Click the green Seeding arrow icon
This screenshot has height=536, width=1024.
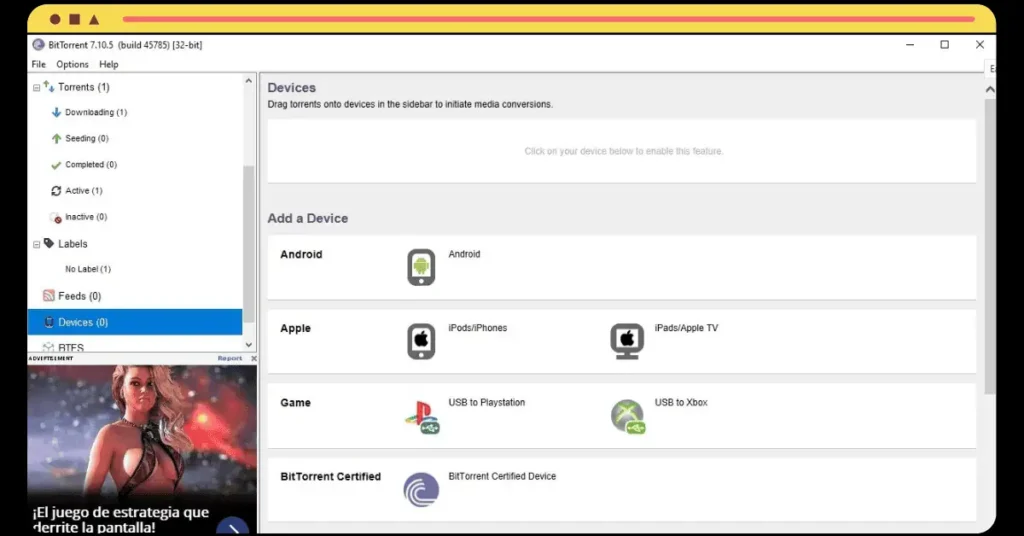pyautogui.click(x=56, y=138)
